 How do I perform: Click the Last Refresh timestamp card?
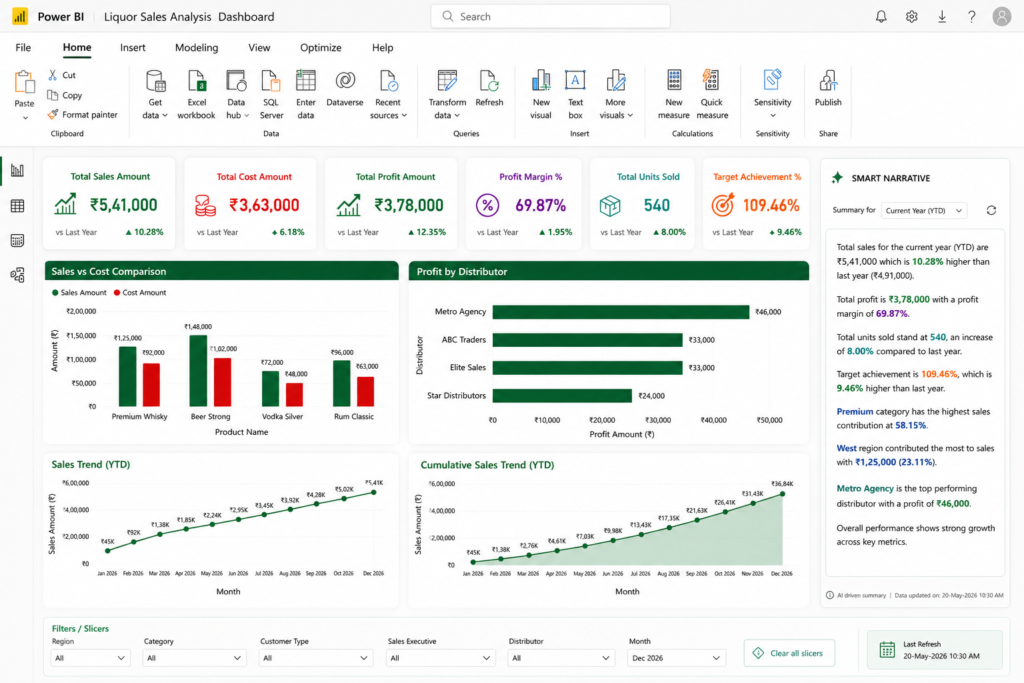(935, 650)
